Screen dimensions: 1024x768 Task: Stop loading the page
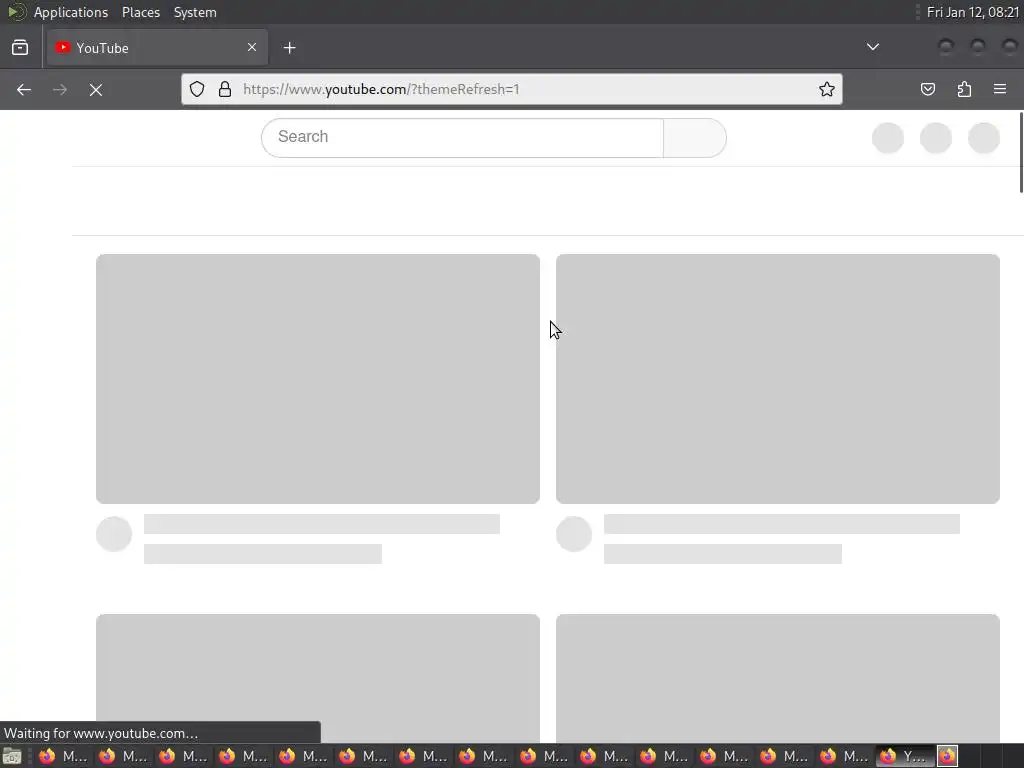(96, 89)
